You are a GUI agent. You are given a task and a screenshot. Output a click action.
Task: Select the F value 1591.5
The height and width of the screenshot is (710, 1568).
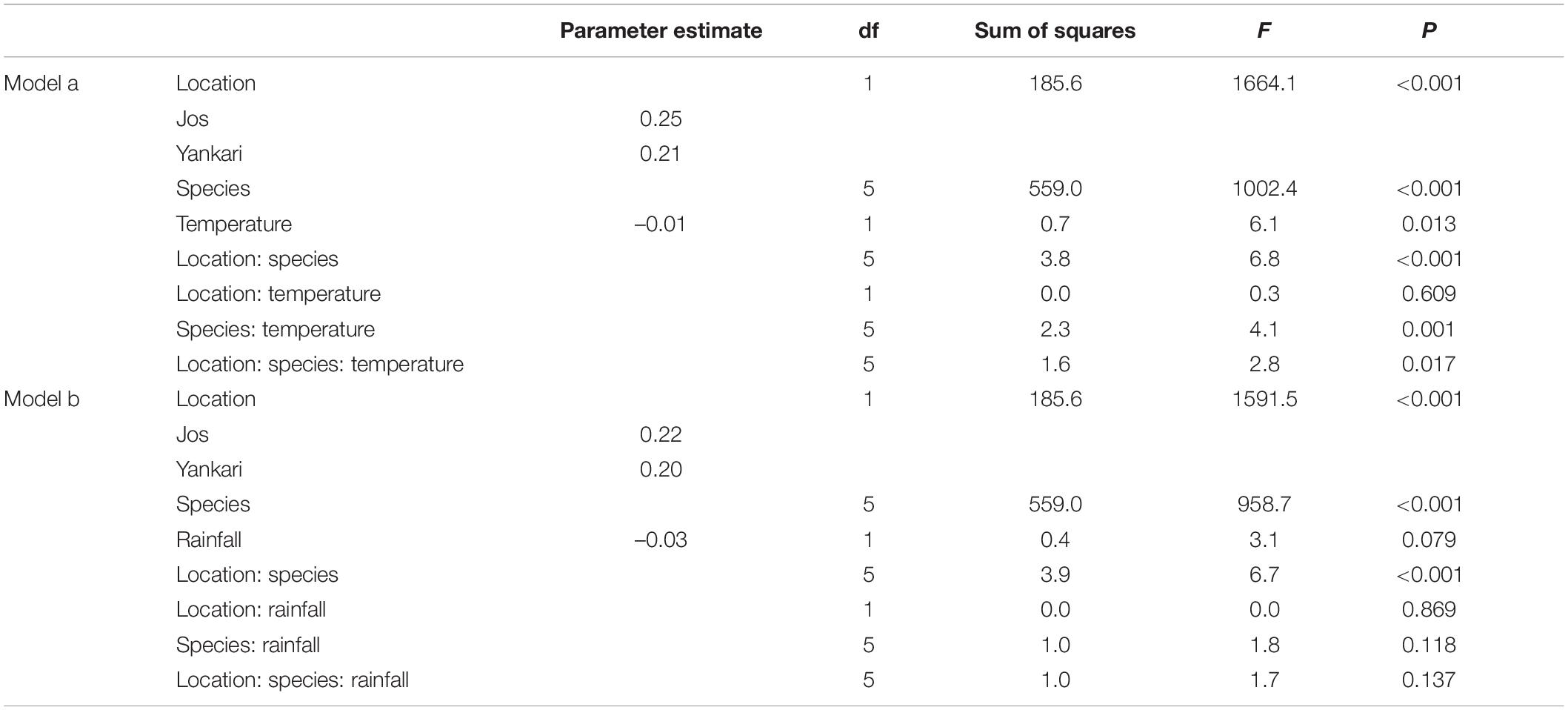pyautogui.click(x=1264, y=399)
